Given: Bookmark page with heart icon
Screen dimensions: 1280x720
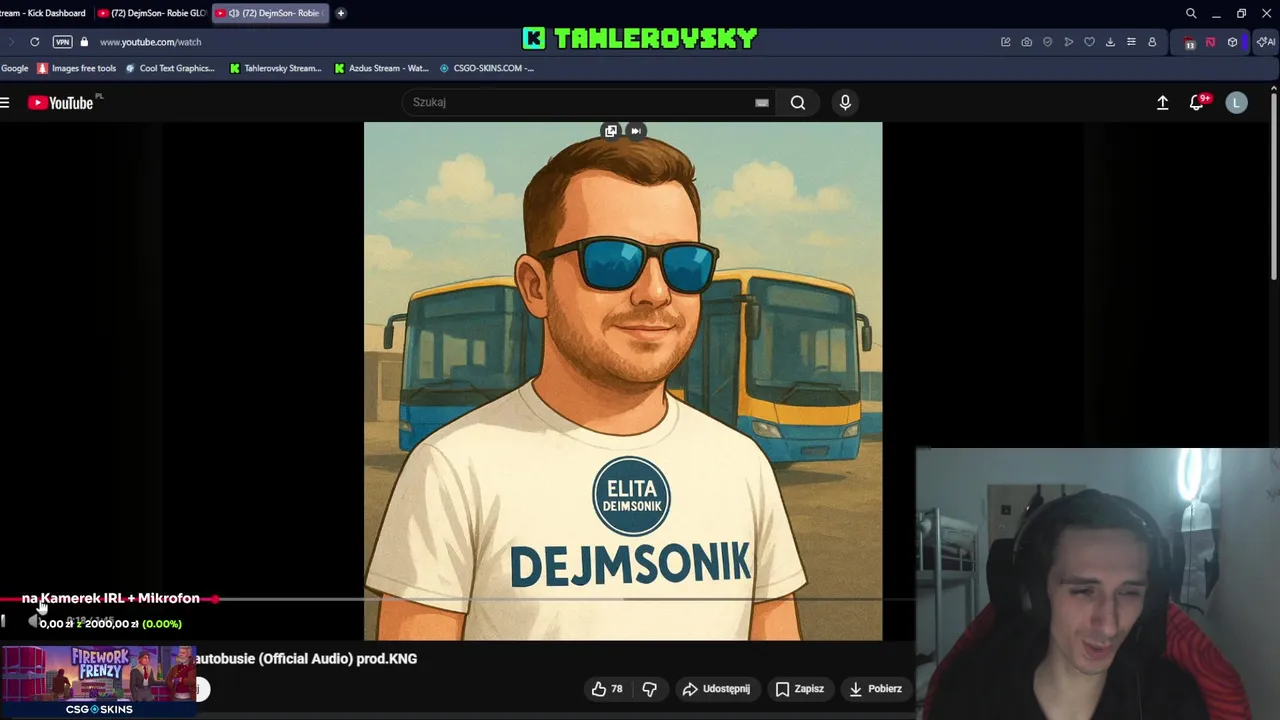Looking at the screenshot, I should point(1089,42).
